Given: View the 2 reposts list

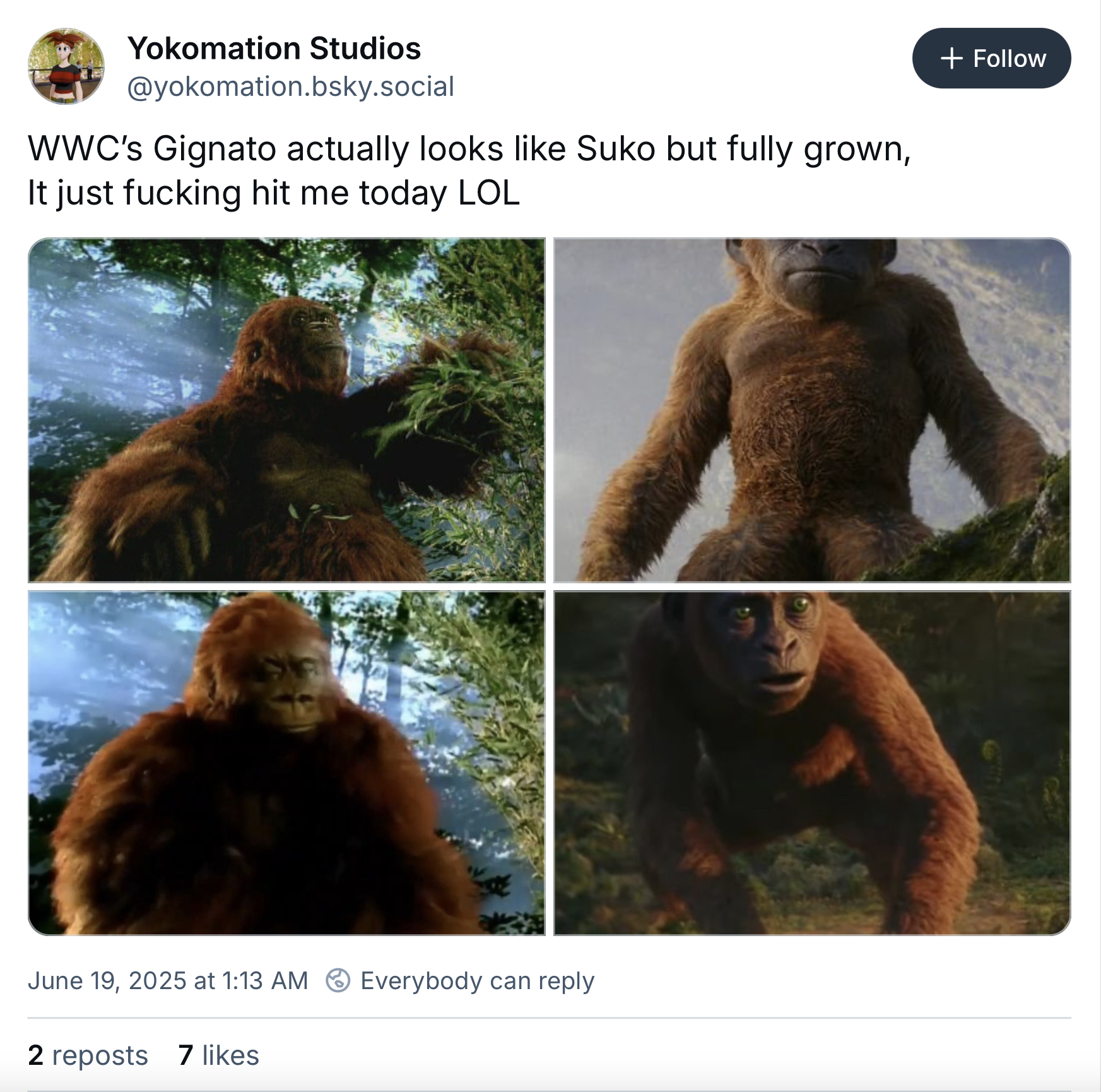Looking at the screenshot, I should click(x=88, y=1055).
